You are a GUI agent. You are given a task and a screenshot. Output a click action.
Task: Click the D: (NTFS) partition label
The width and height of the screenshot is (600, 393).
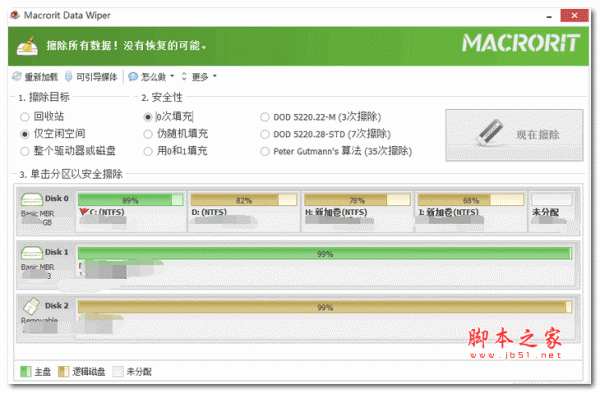coord(209,212)
